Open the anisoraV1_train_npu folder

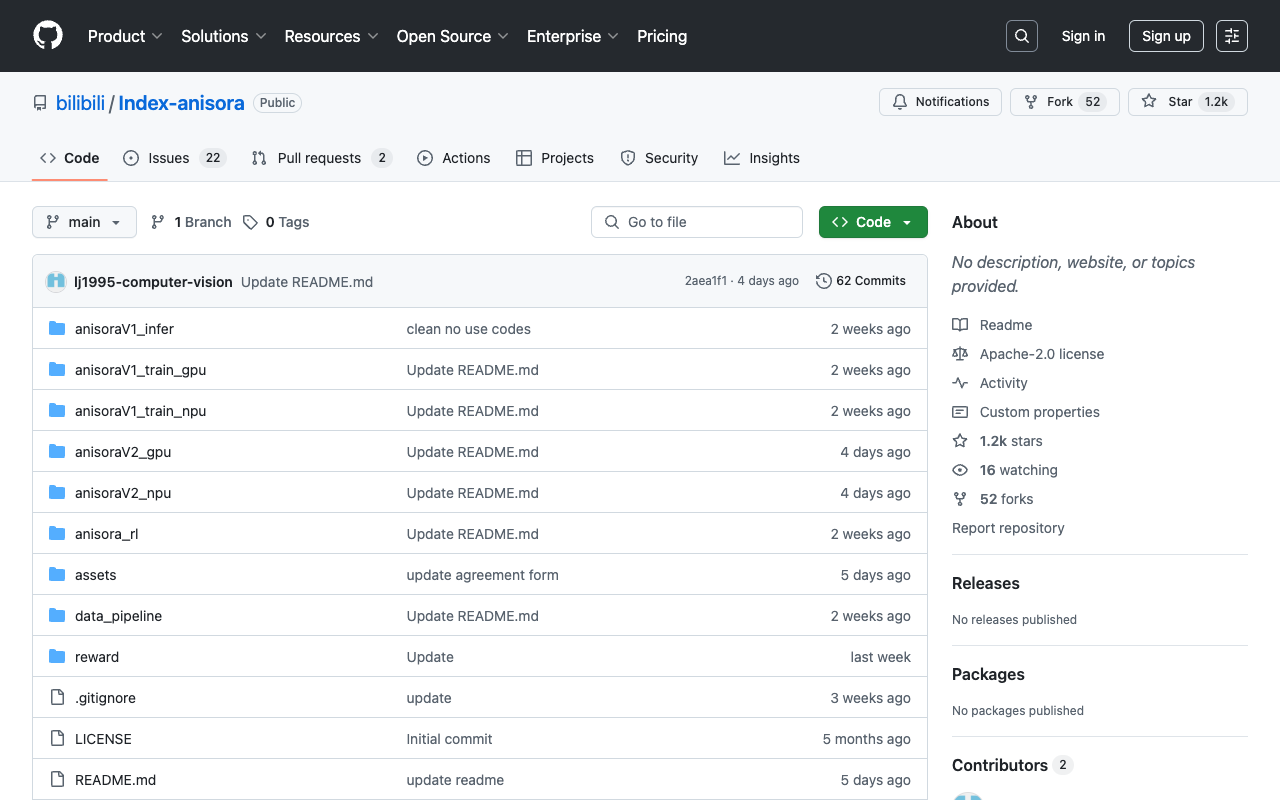[140, 411]
